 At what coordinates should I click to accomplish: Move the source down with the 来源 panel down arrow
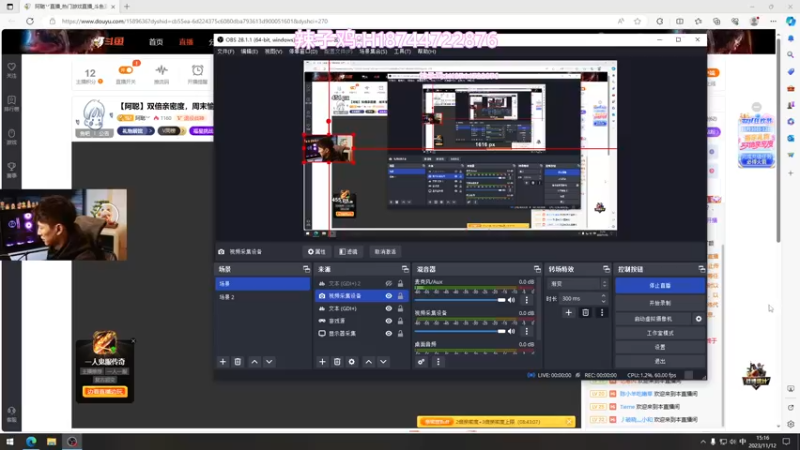coord(383,362)
